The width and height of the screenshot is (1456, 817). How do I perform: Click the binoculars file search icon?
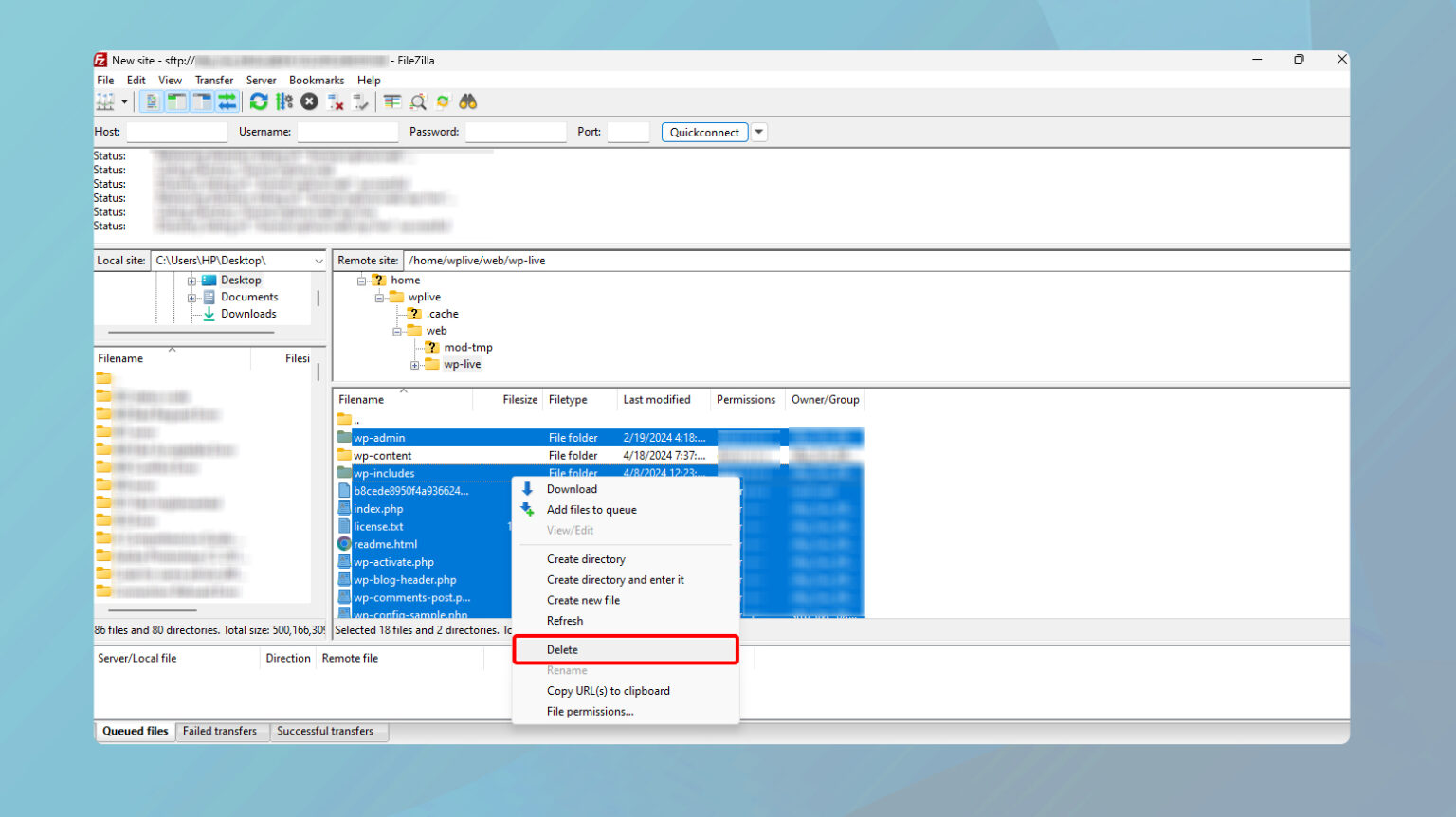(468, 102)
